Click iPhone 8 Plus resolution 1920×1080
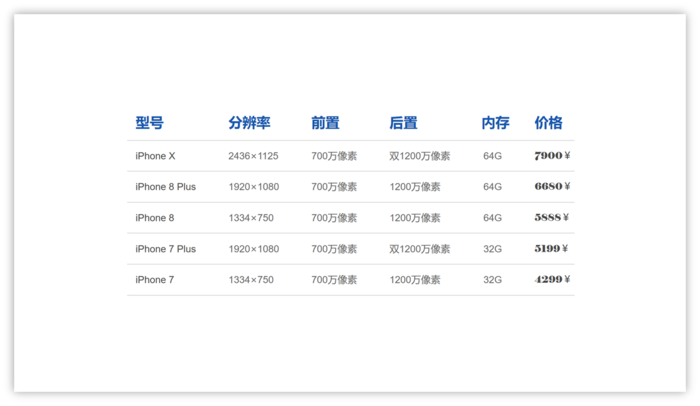Screen dimensions: 700x406 [254, 187]
